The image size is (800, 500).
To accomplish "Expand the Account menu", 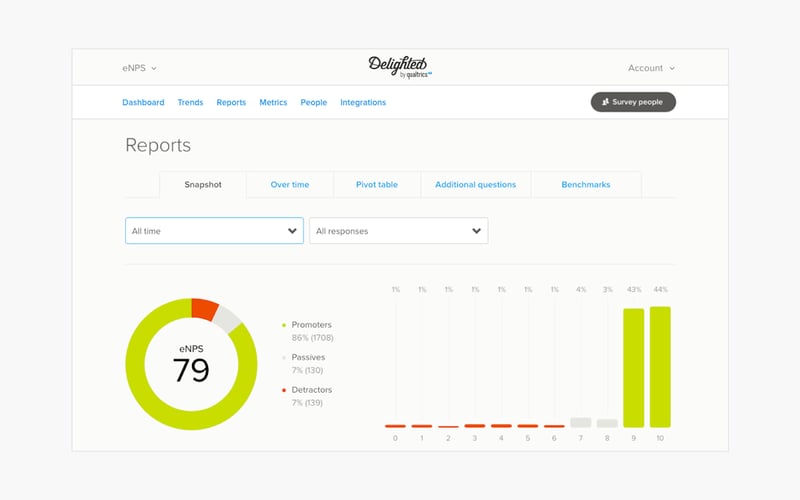I will 651,68.
